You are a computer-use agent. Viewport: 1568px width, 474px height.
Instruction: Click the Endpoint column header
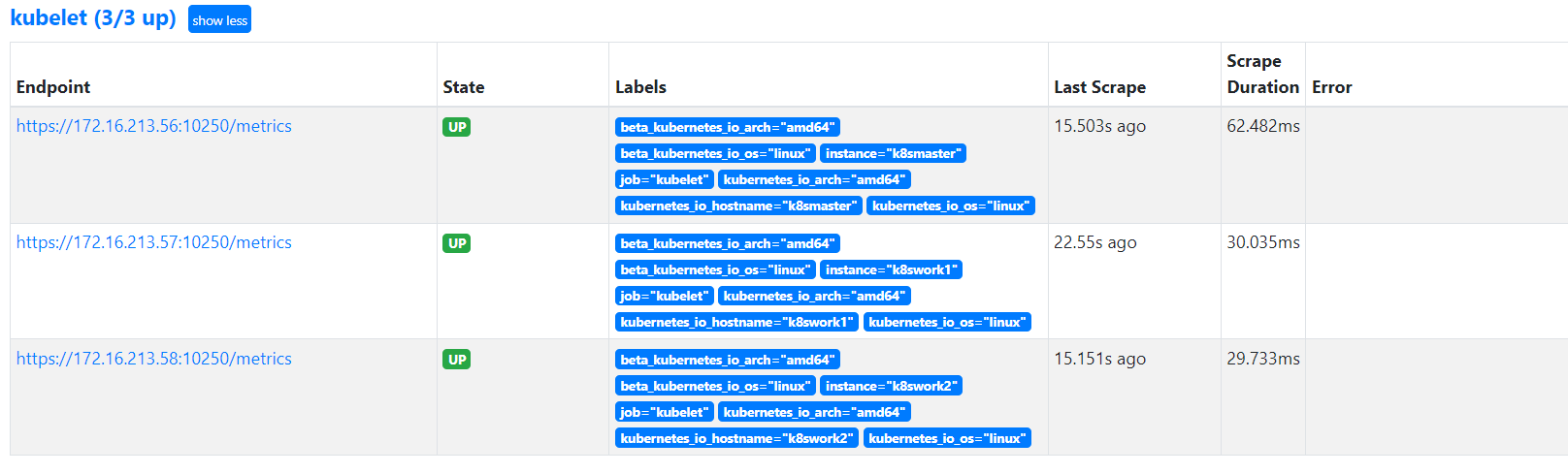coord(53,87)
